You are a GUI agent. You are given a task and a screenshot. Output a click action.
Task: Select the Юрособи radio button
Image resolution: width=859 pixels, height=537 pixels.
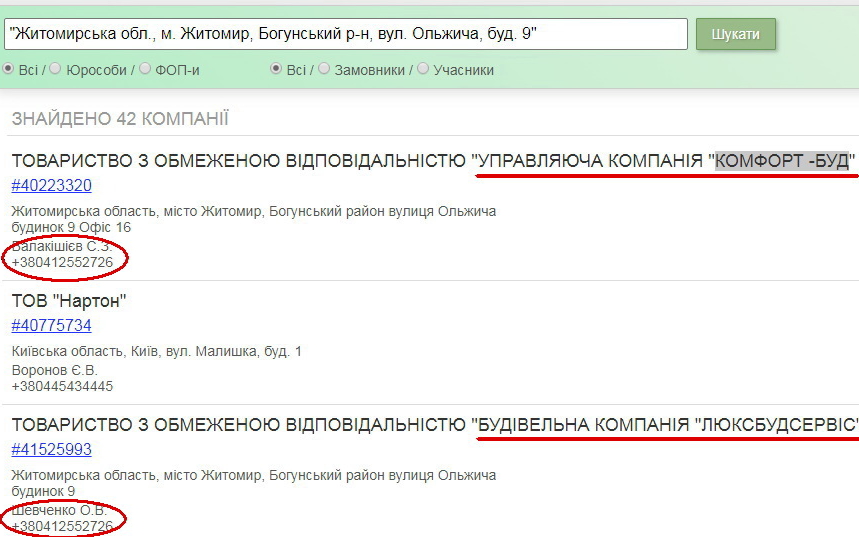coord(56,69)
